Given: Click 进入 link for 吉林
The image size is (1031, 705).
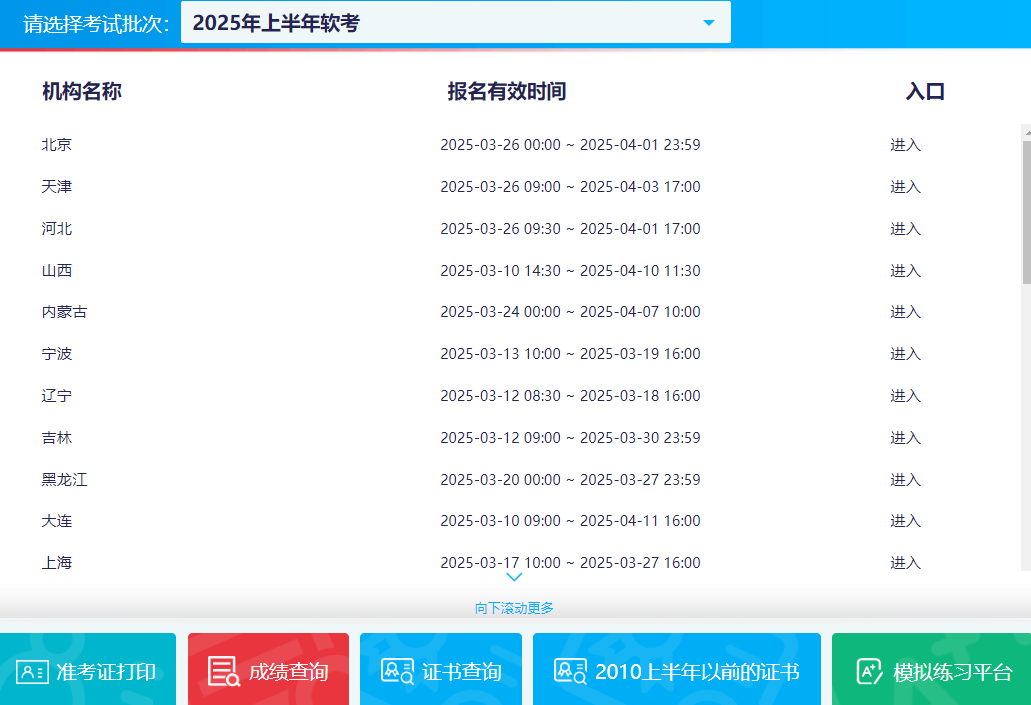Looking at the screenshot, I should pos(905,438).
